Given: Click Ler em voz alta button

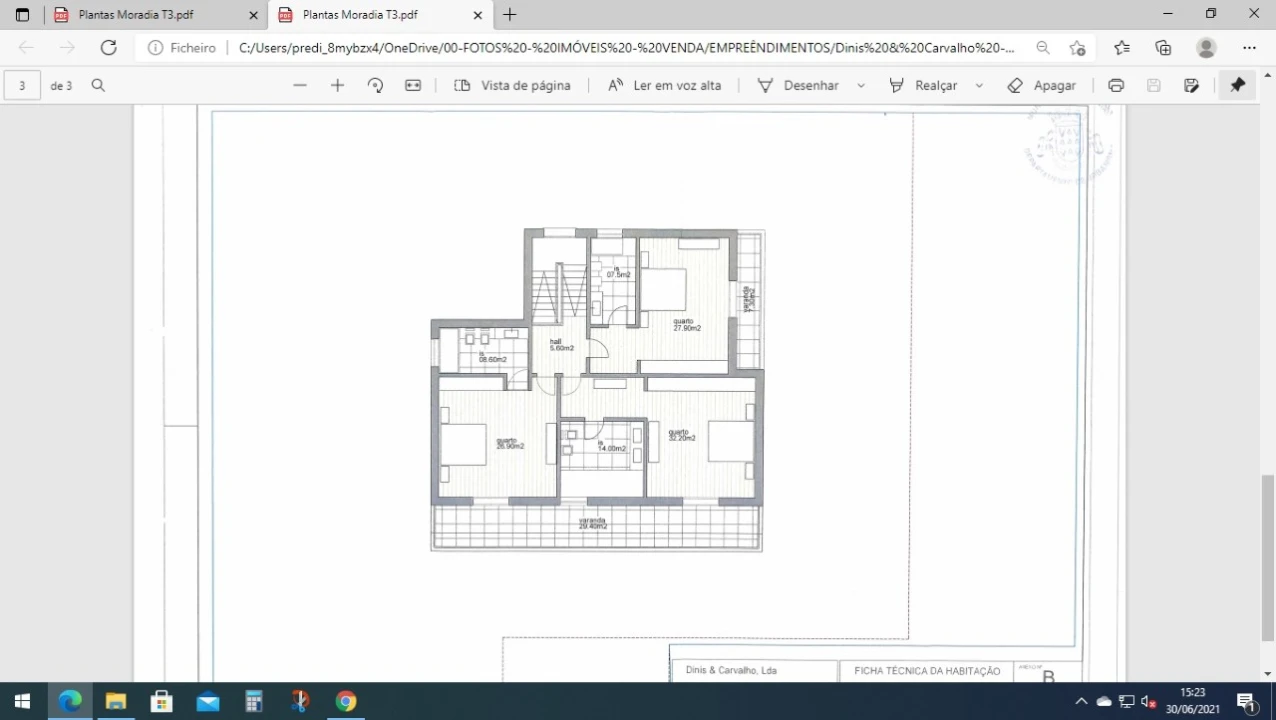Looking at the screenshot, I should 665,86.
